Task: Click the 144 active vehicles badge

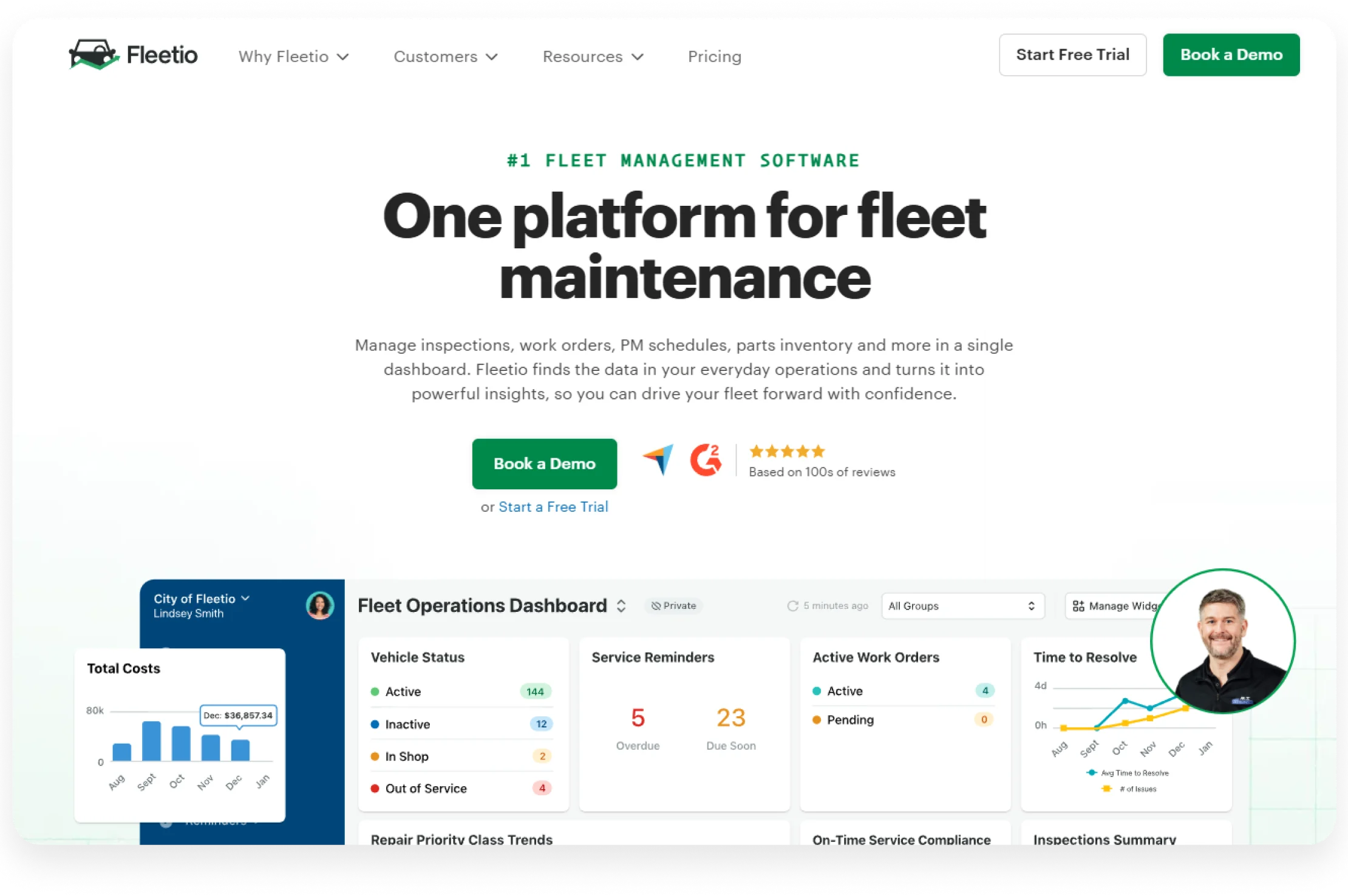Action: (535, 691)
